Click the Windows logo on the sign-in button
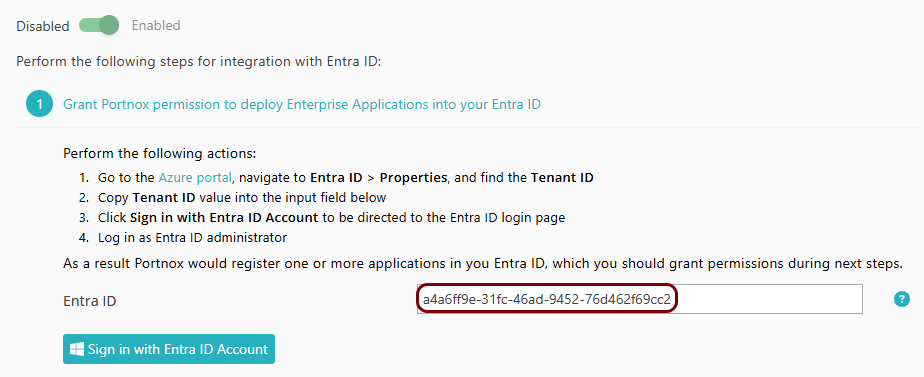The width and height of the screenshot is (924, 377). pyautogui.click(x=77, y=349)
